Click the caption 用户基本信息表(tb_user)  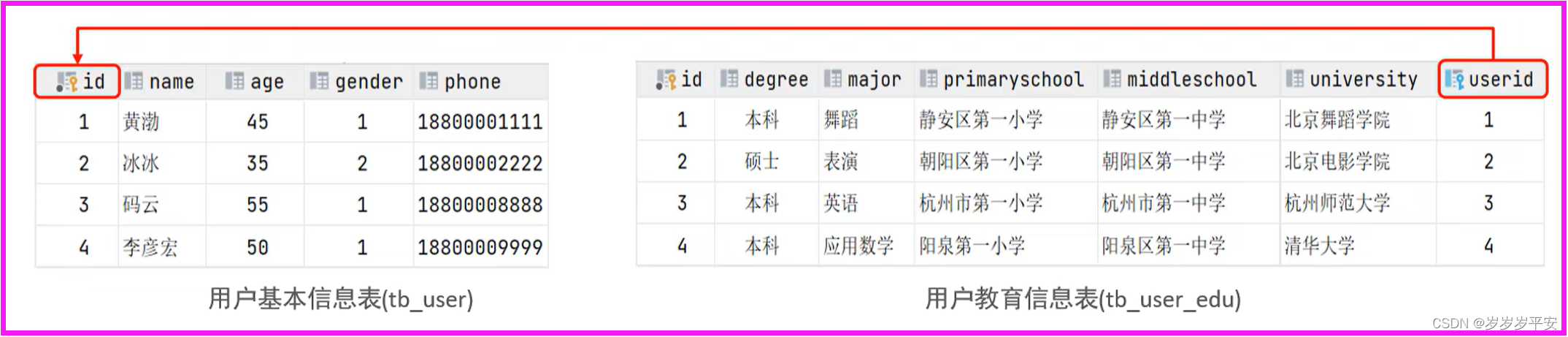pos(341,299)
